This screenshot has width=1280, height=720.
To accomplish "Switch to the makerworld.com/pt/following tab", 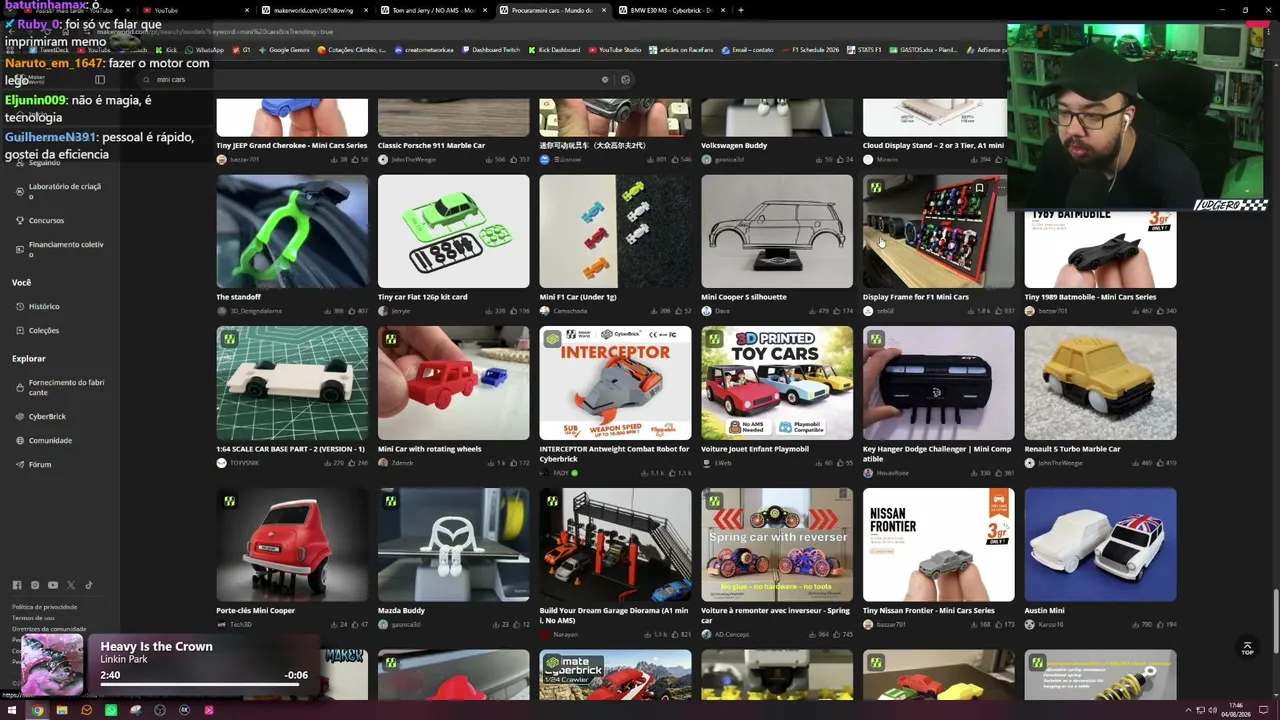I will point(317,10).
